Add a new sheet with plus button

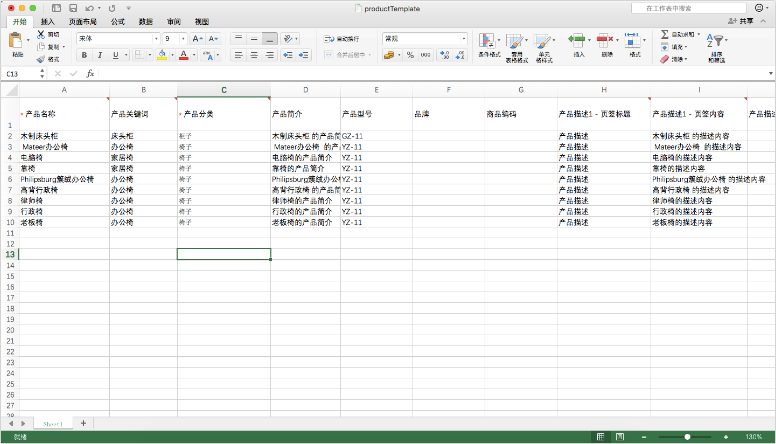pyautogui.click(x=83, y=423)
